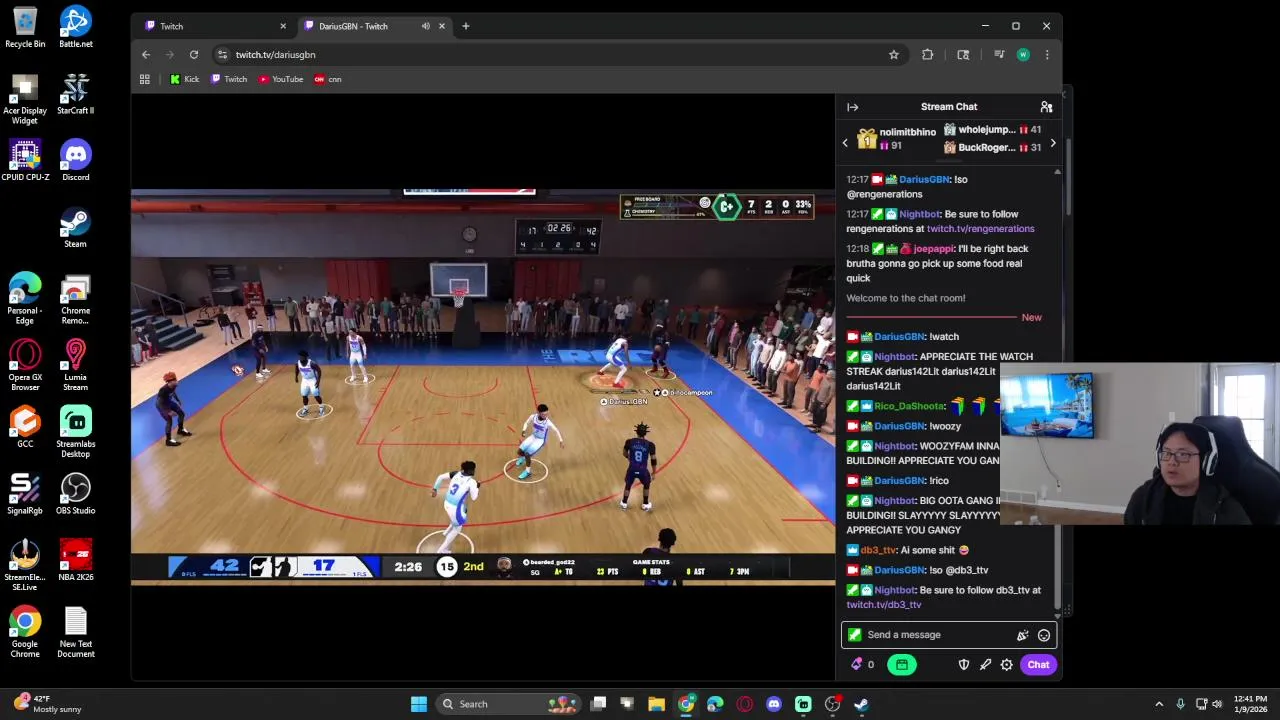Viewport: 1280px width, 720px height.
Task: Send message with the Chat button
Action: (x=1038, y=664)
